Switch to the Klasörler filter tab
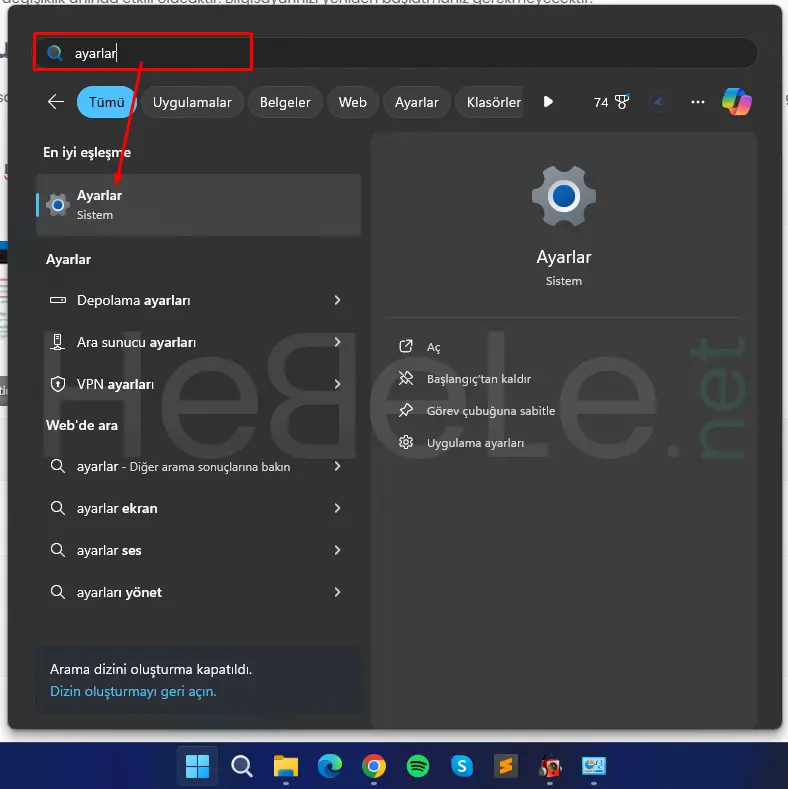This screenshot has height=789, width=788. point(491,102)
